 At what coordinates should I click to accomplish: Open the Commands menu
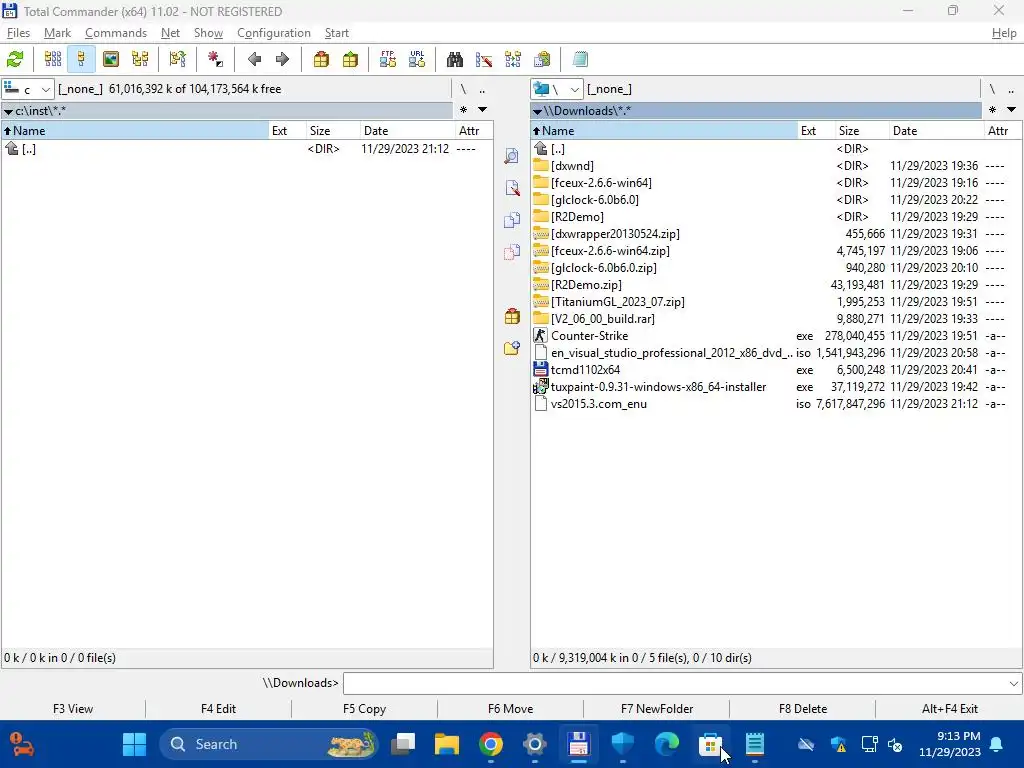116,33
